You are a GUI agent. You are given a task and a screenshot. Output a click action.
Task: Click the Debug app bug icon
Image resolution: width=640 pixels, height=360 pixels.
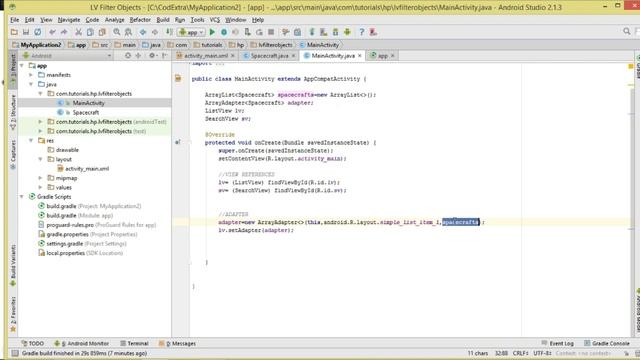point(224,32)
